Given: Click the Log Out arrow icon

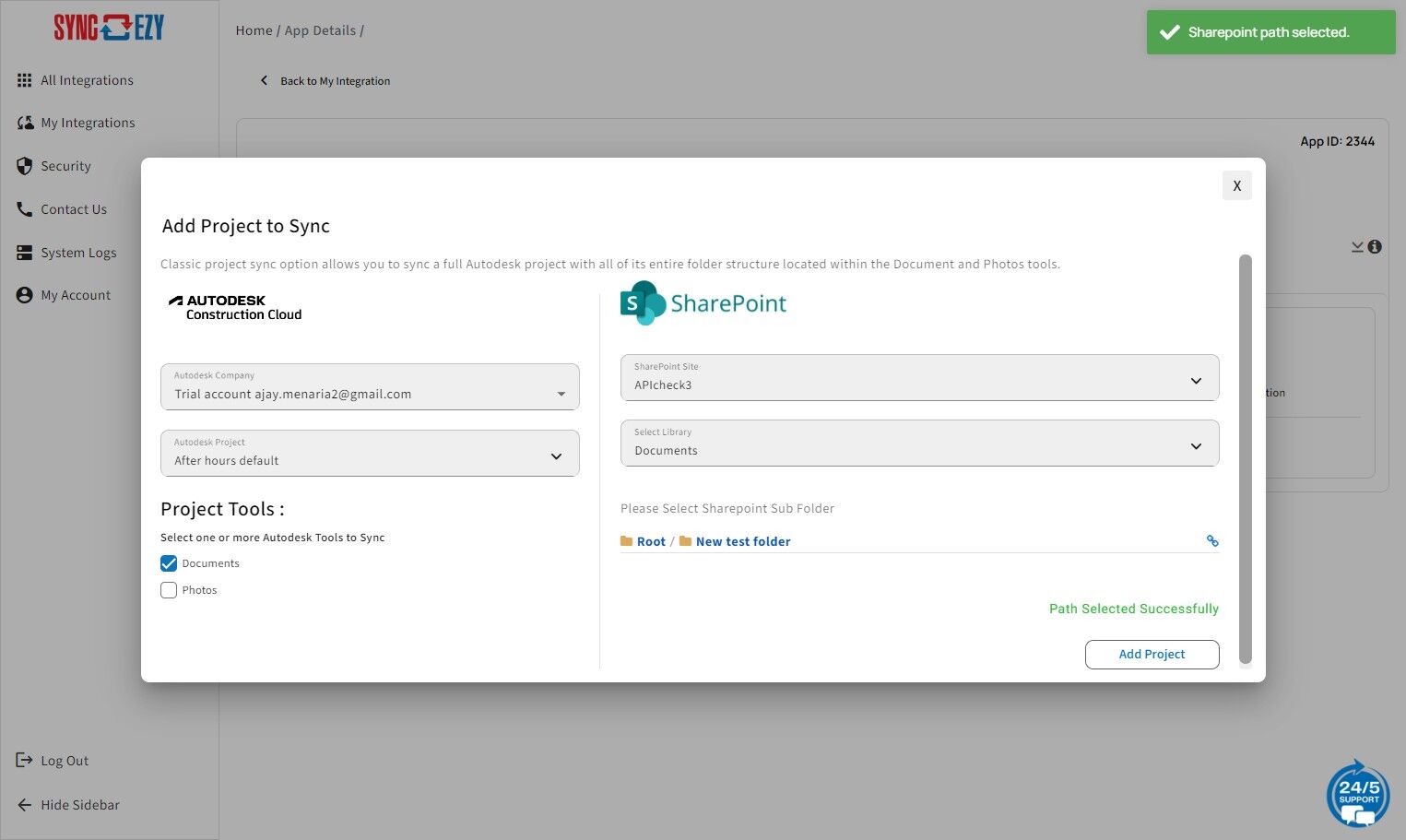Looking at the screenshot, I should (x=25, y=760).
